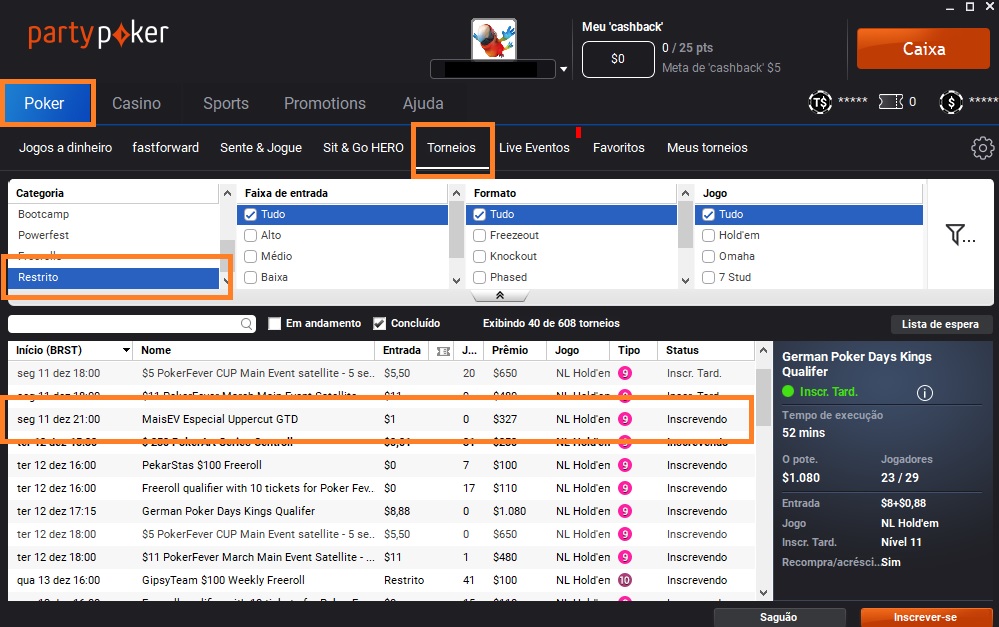The image size is (999, 627).
Task: Uncheck the Concluído checkbox
Action: (380, 324)
